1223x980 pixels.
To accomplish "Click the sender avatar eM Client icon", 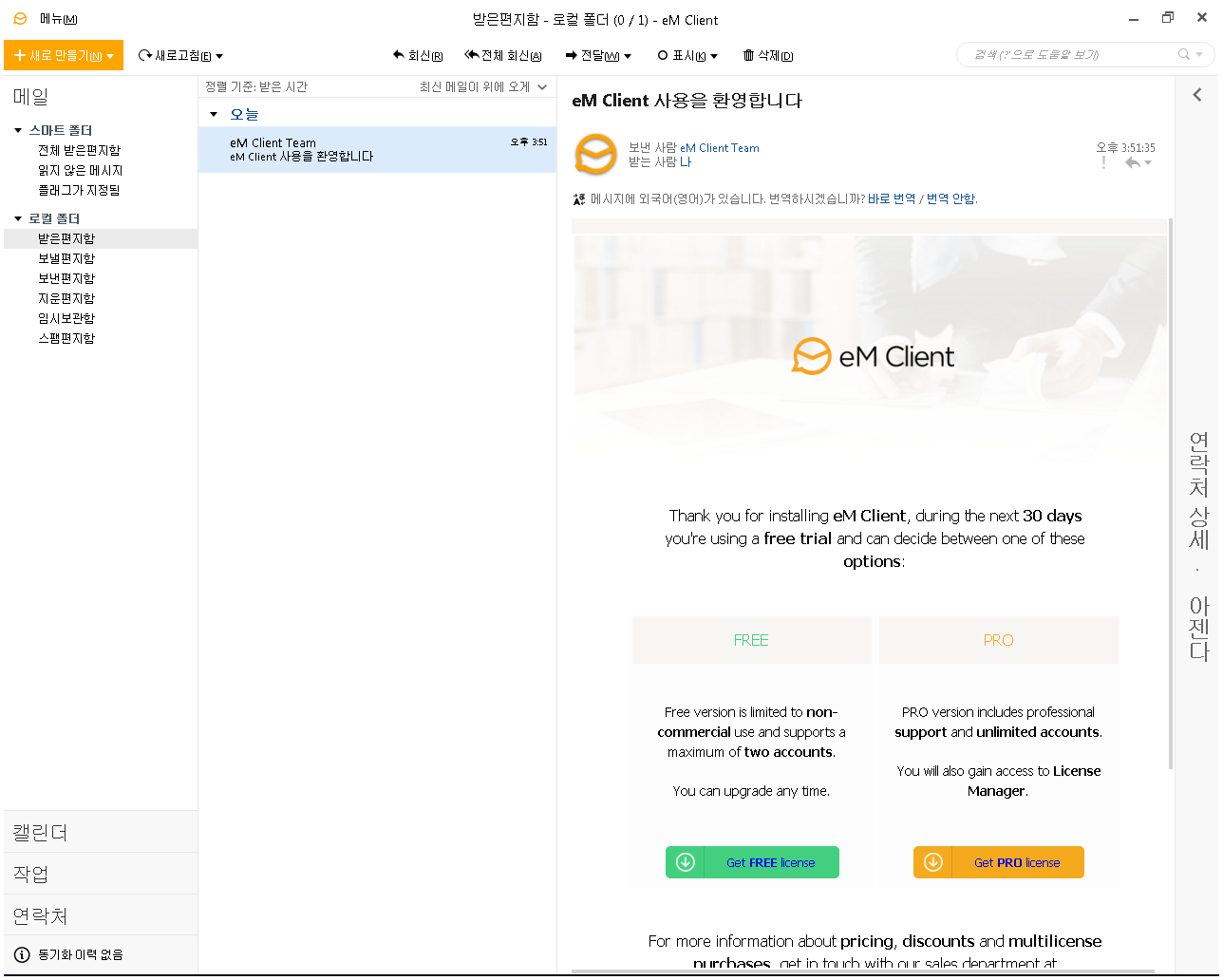I will coord(596,154).
